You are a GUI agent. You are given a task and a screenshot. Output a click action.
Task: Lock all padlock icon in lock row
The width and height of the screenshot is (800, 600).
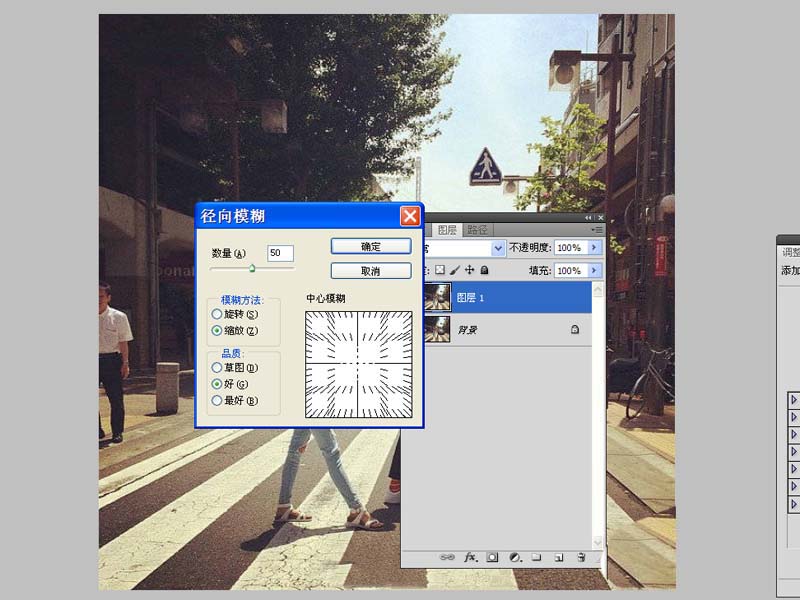click(484, 270)
